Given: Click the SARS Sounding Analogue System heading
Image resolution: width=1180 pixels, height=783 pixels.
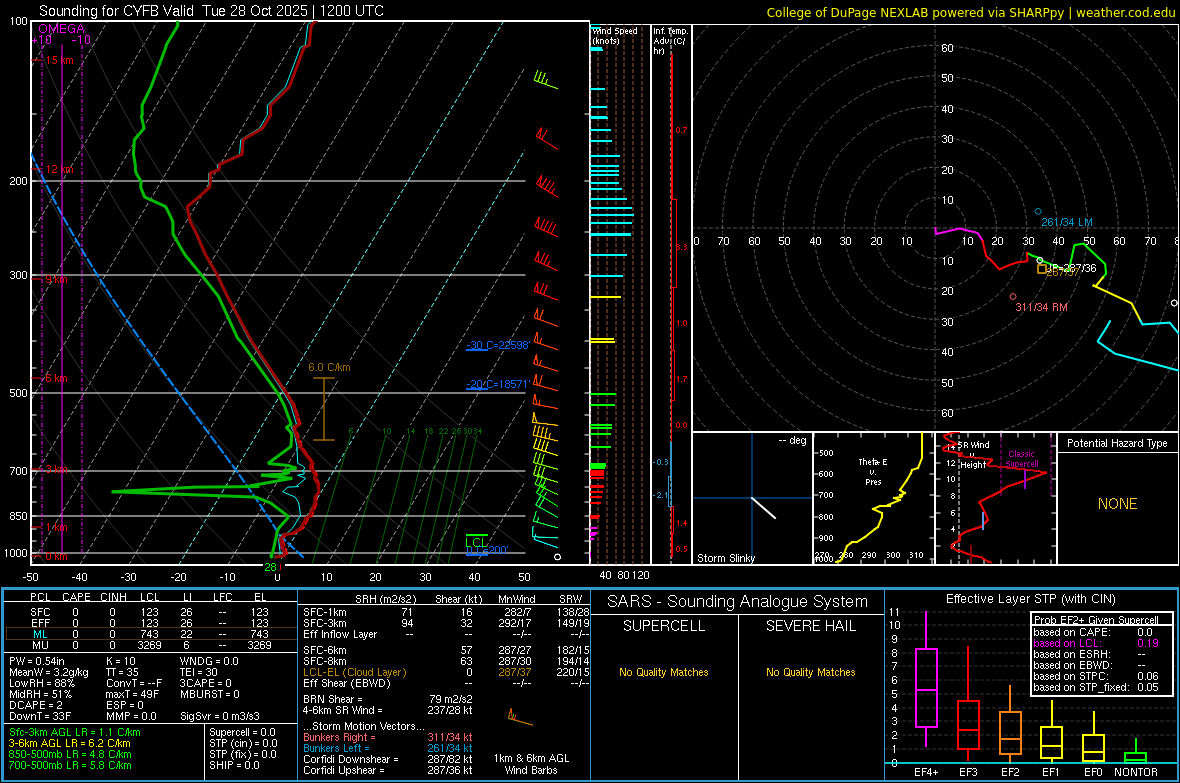Looking at the screenshot, I should click(x=738, y=602).
